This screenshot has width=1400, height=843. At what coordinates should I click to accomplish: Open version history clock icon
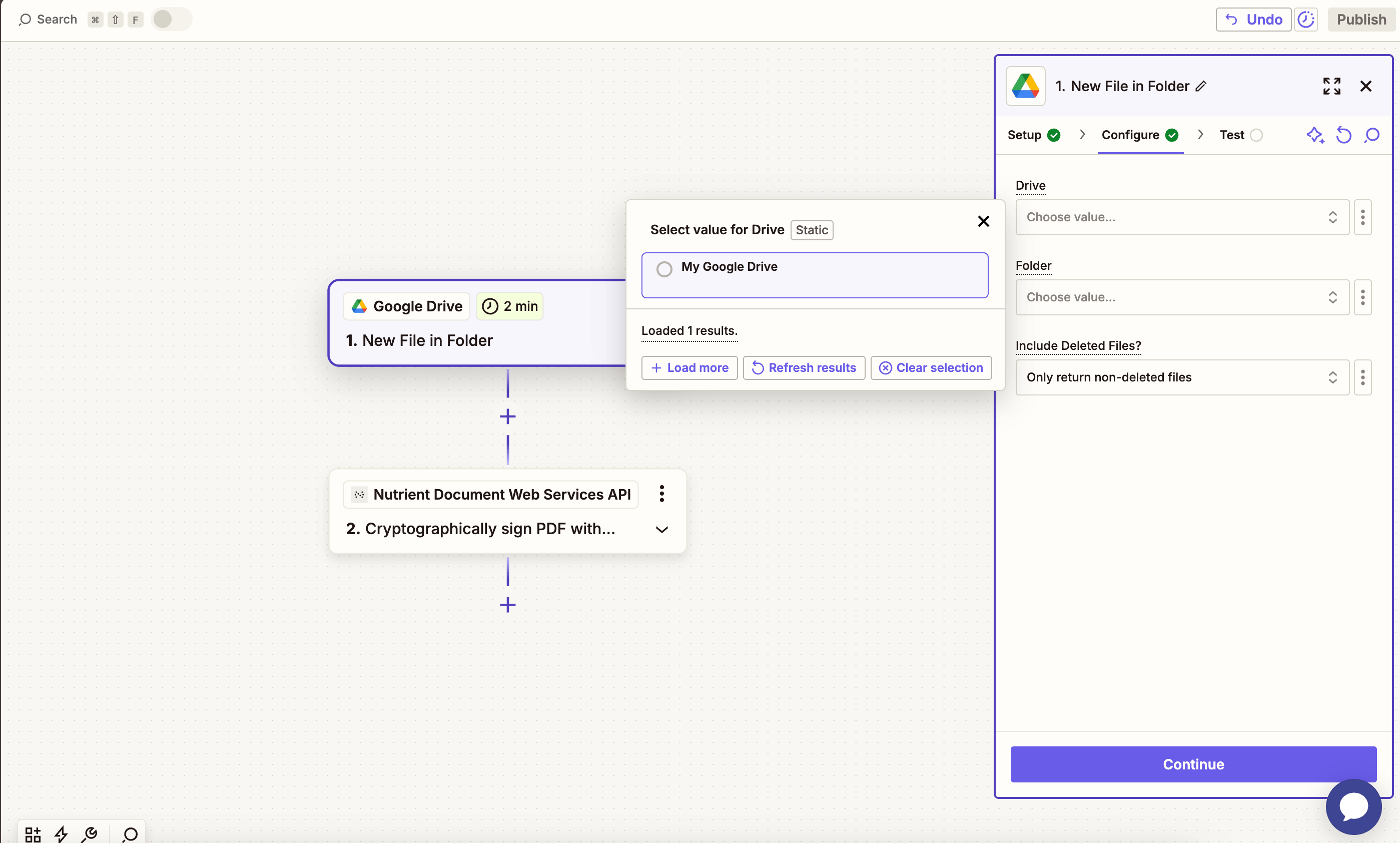pos(1306,20)
